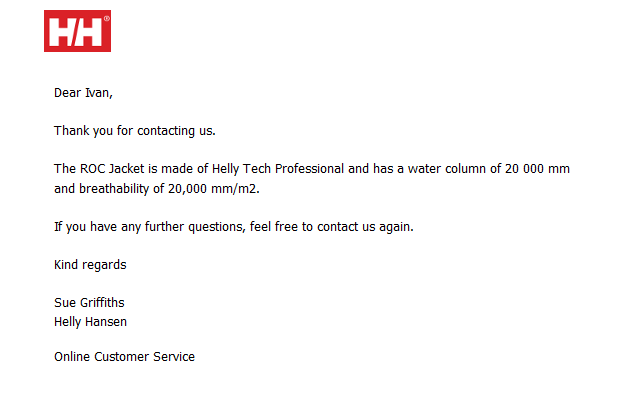Click the name 'Sue Griffiths'
Viewport: 620px width, 394px height.
[89, 303]
